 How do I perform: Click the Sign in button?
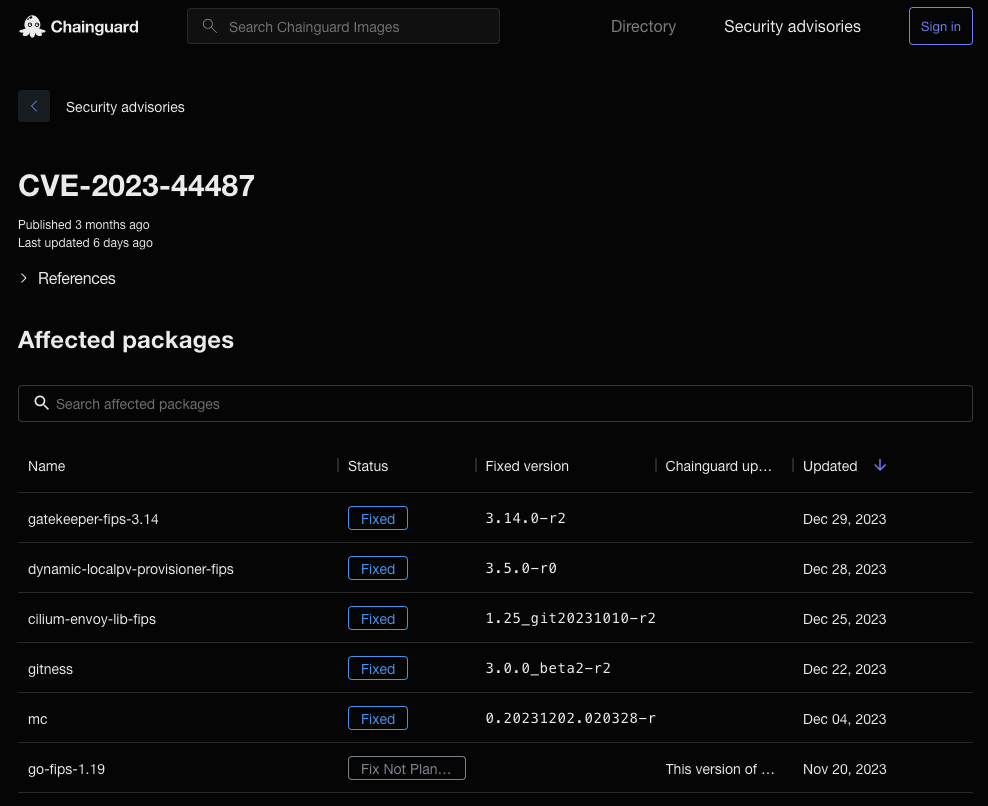click(940, 26)
